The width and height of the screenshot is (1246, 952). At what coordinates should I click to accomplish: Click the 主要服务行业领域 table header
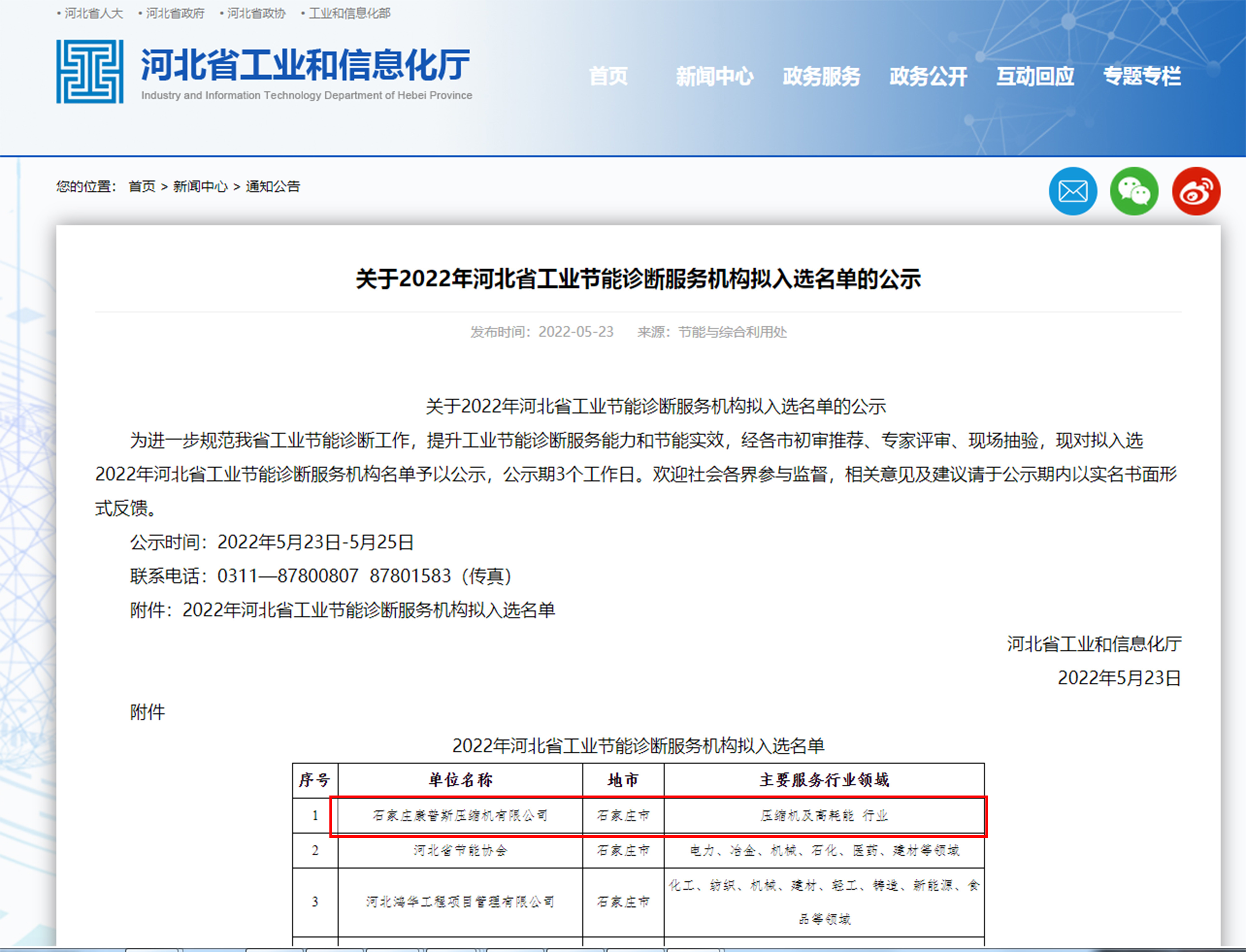824,780
